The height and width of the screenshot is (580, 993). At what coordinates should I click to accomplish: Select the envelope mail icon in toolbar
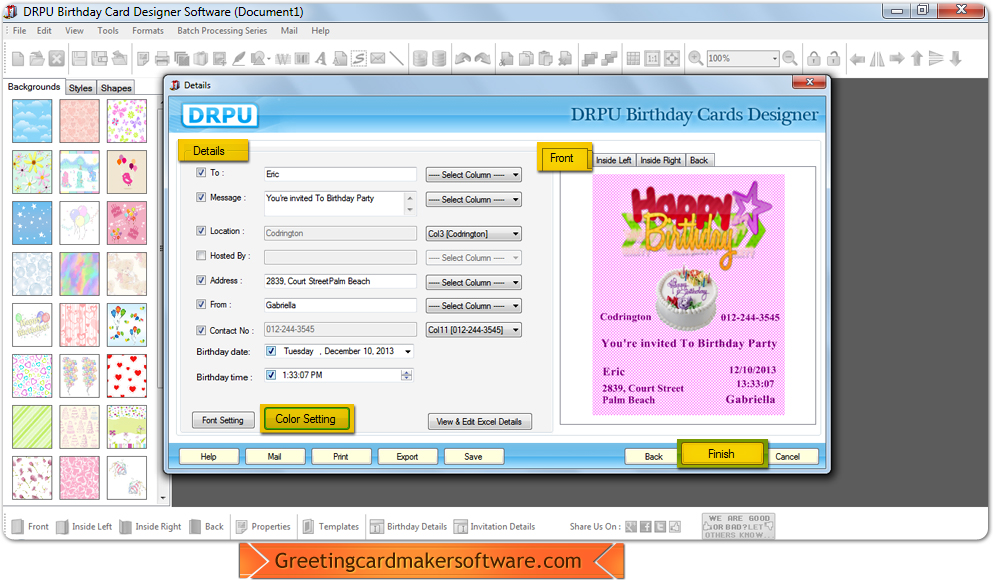coord(378,59)
